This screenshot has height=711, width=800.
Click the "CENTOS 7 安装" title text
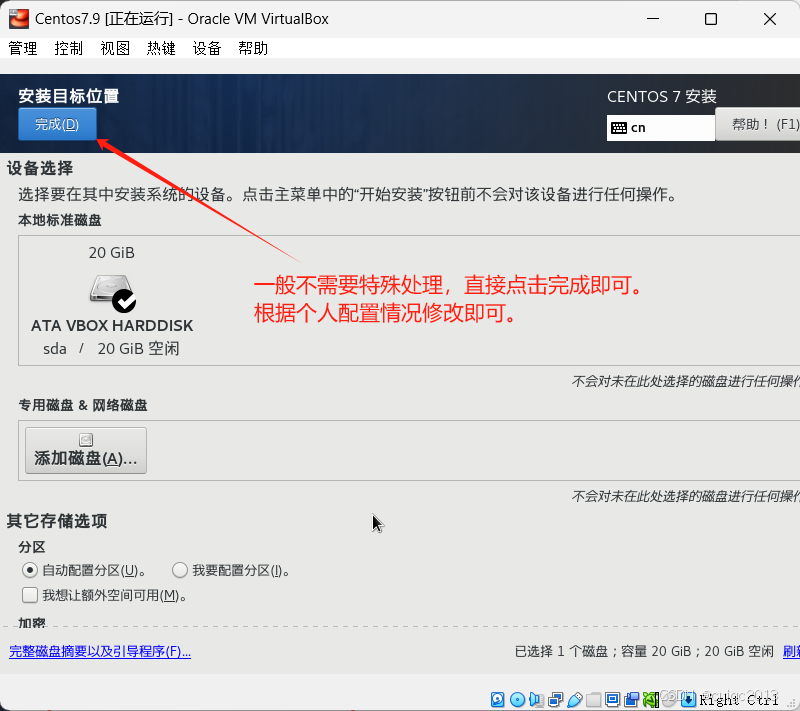coord(662,96)
